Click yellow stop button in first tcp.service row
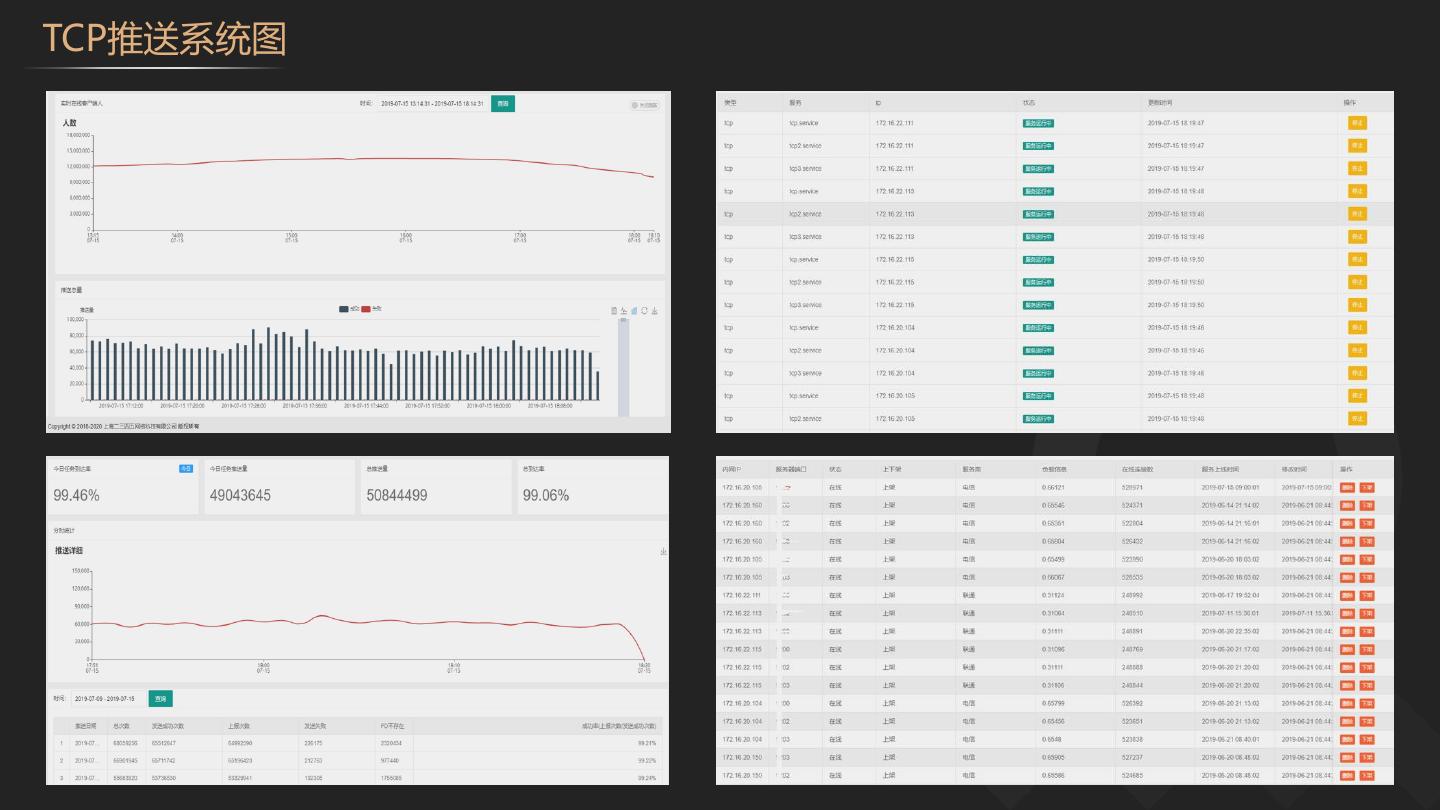The image size is (1440, 810). pos(1357,123)
